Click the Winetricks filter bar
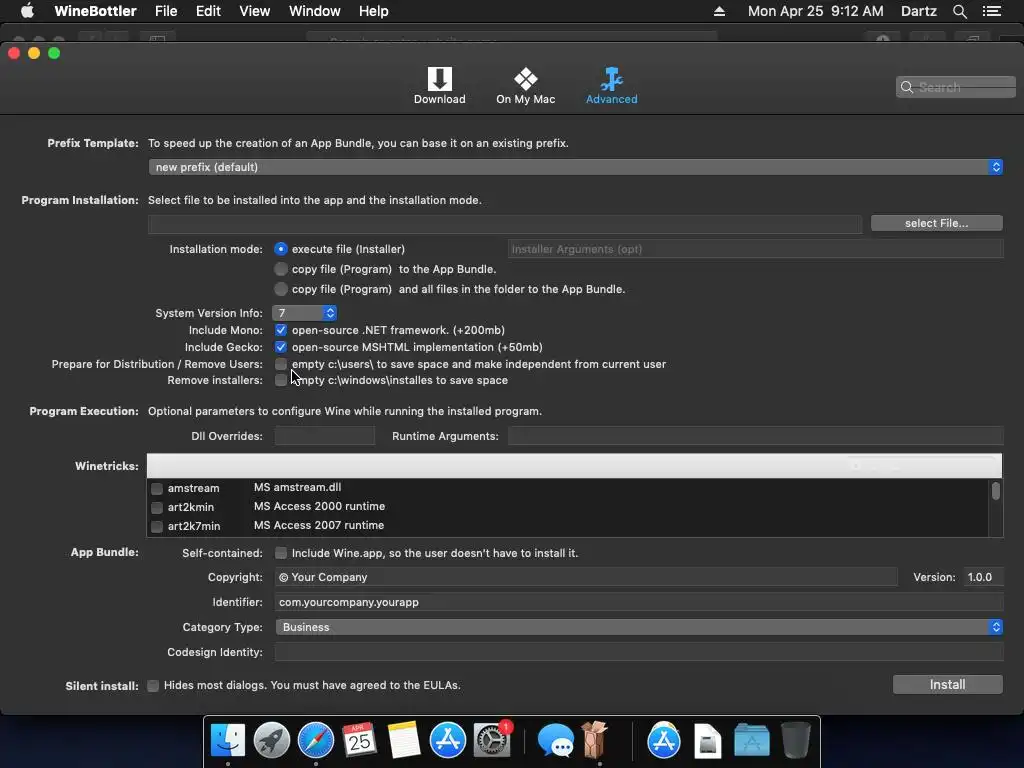 tap(574, 466)
